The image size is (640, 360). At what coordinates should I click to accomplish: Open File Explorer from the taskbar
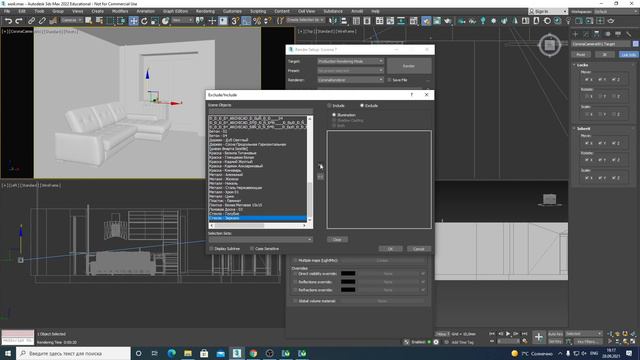(x=188, y=353)
